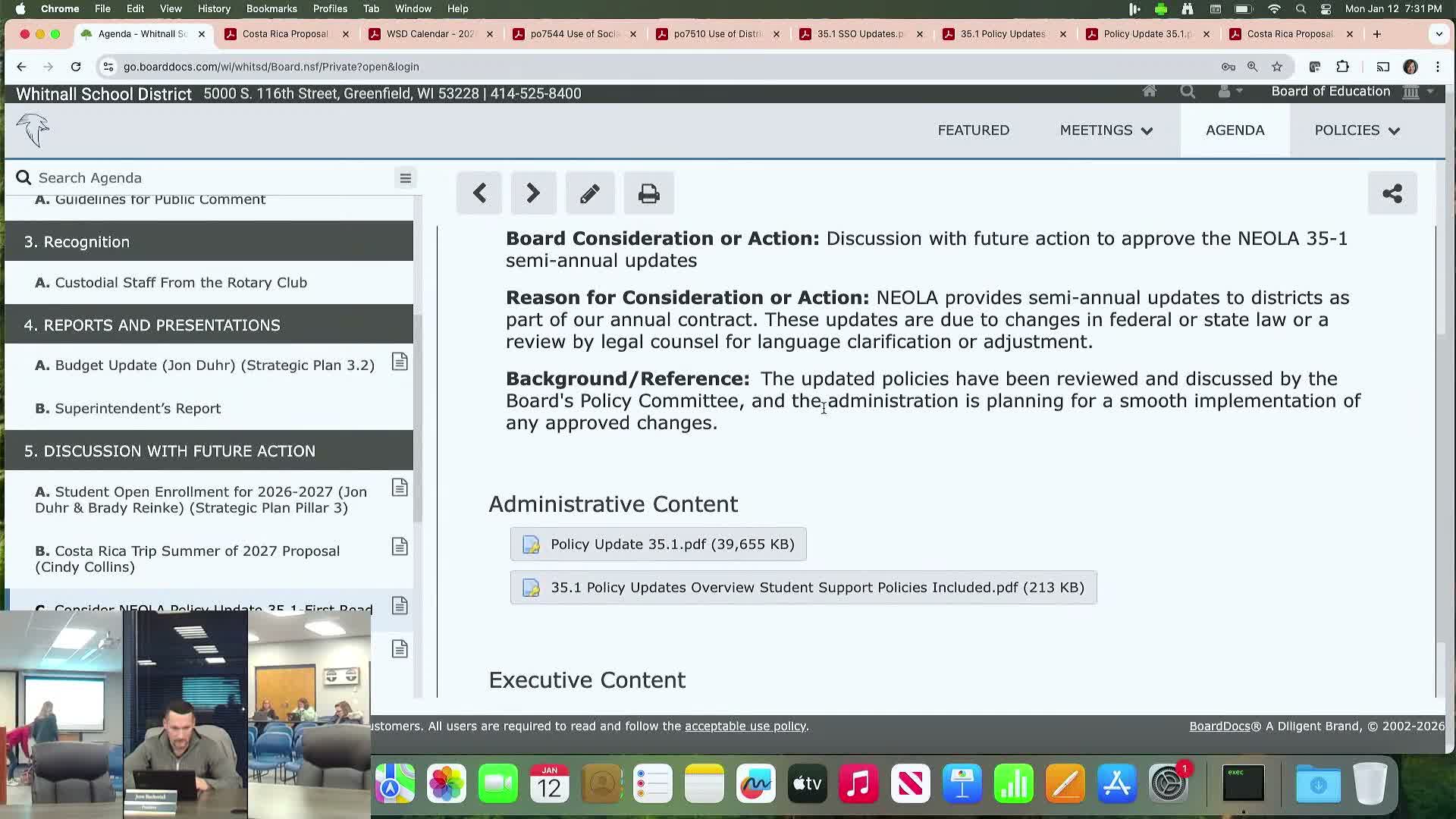This screenshot has height=819, width=1456.
Task: Open the Bookmarks menu in Chrome
Action: (x=271, y=9)
